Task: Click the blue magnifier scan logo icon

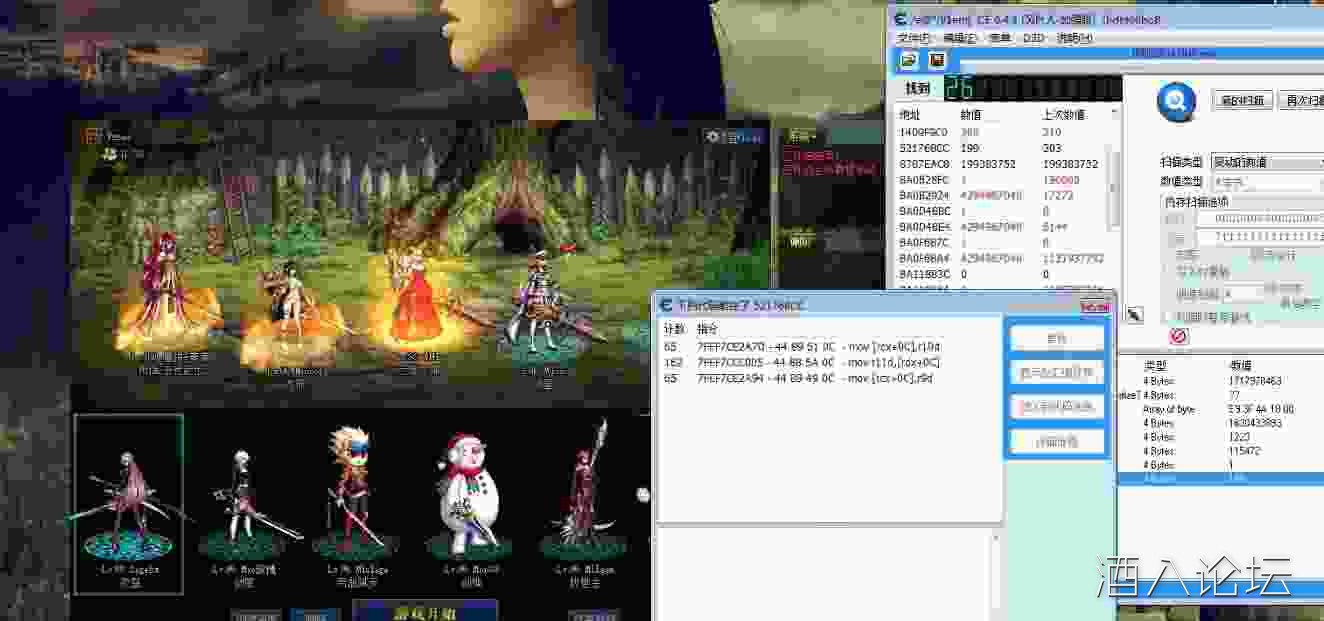Action: point(1176,101)
